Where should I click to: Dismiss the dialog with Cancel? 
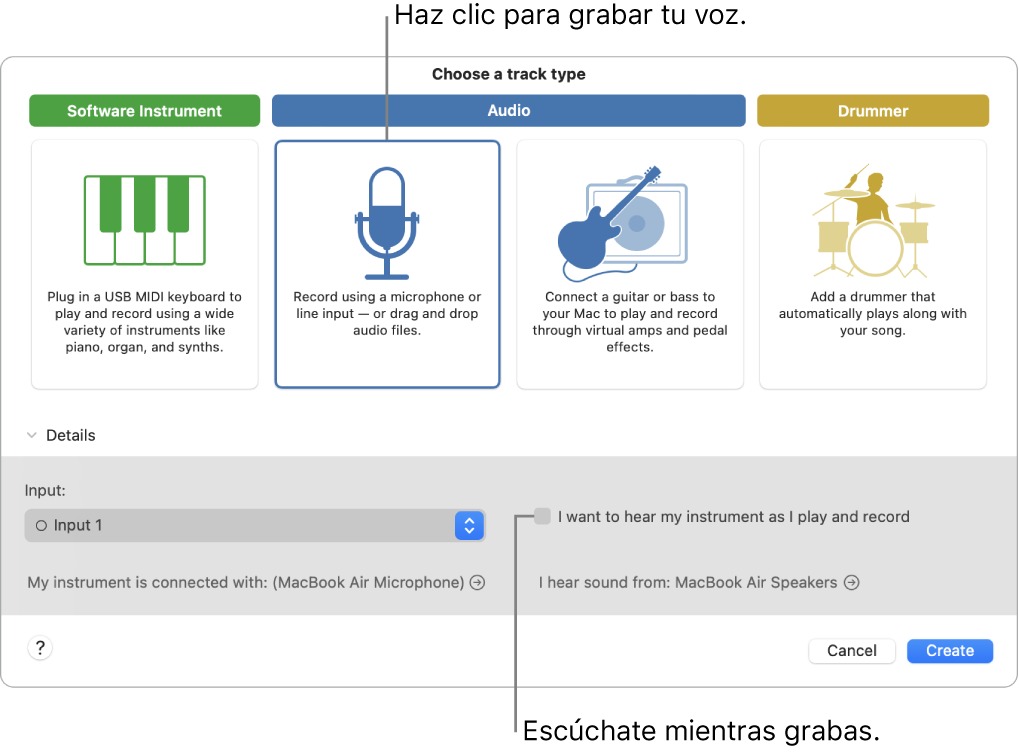click(851, 650)
